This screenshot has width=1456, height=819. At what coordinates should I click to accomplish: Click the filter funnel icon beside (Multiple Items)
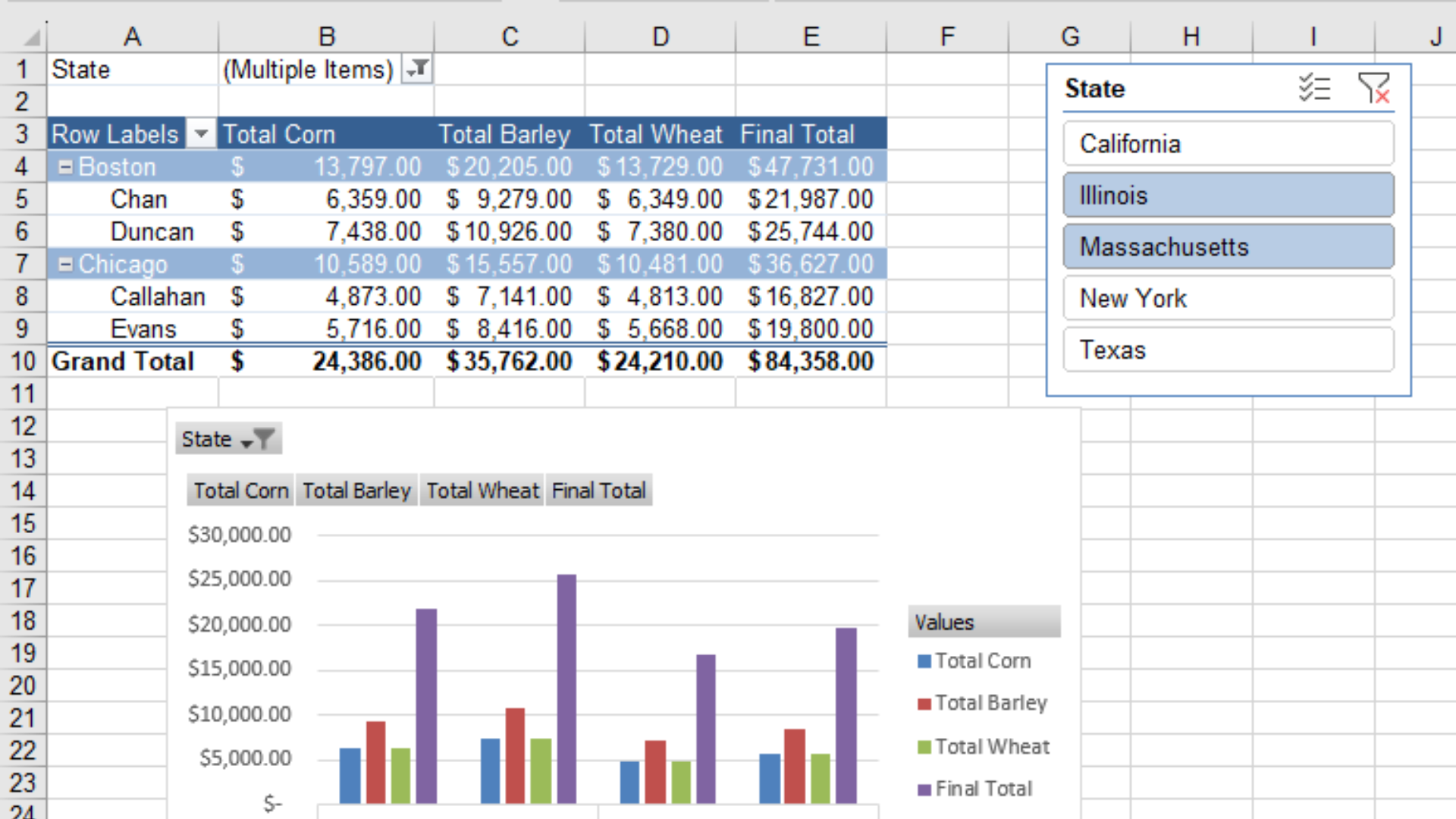pyautogui.click(x=416, y=68)
